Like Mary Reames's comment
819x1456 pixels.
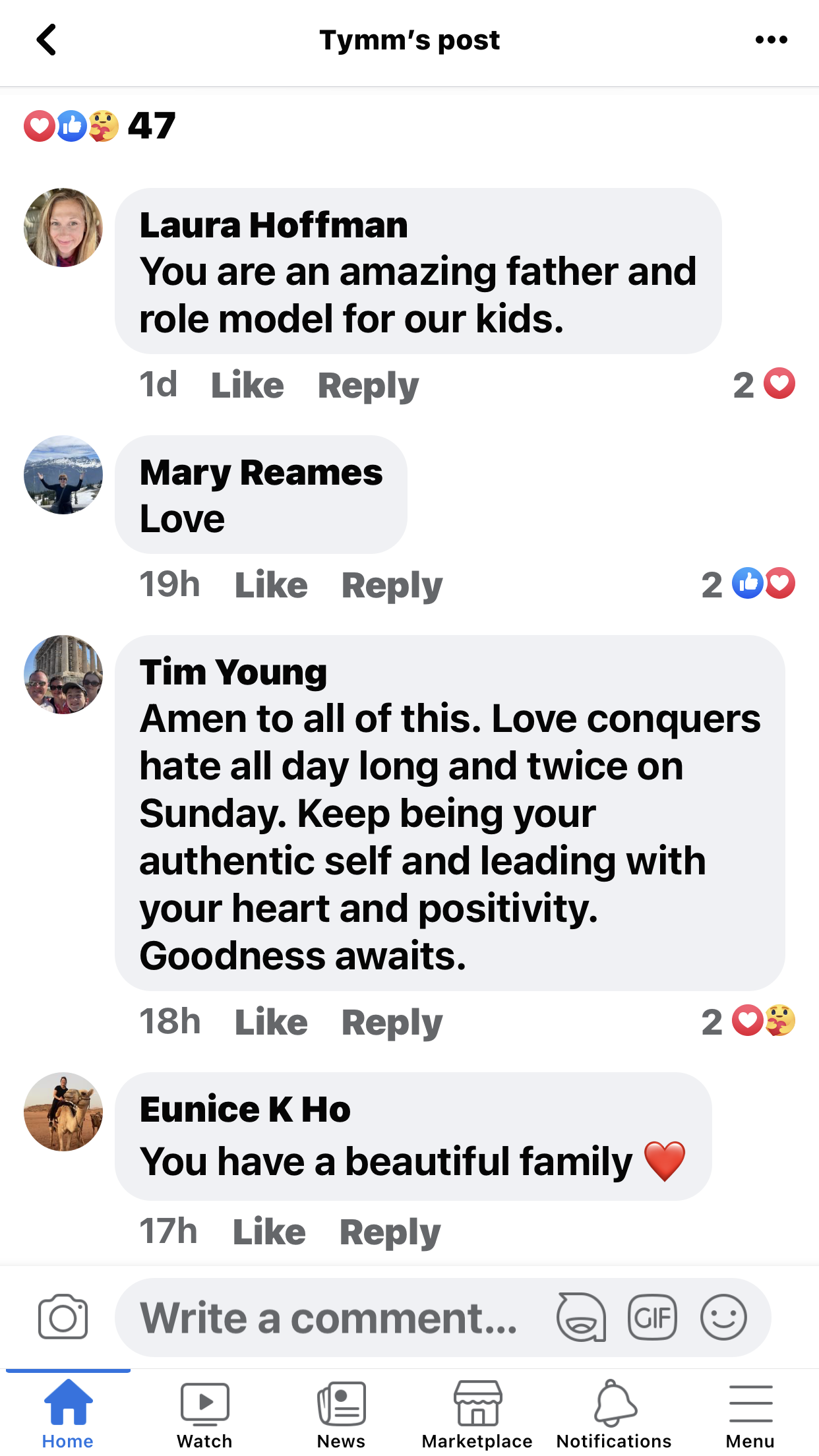tap(271, 585)
